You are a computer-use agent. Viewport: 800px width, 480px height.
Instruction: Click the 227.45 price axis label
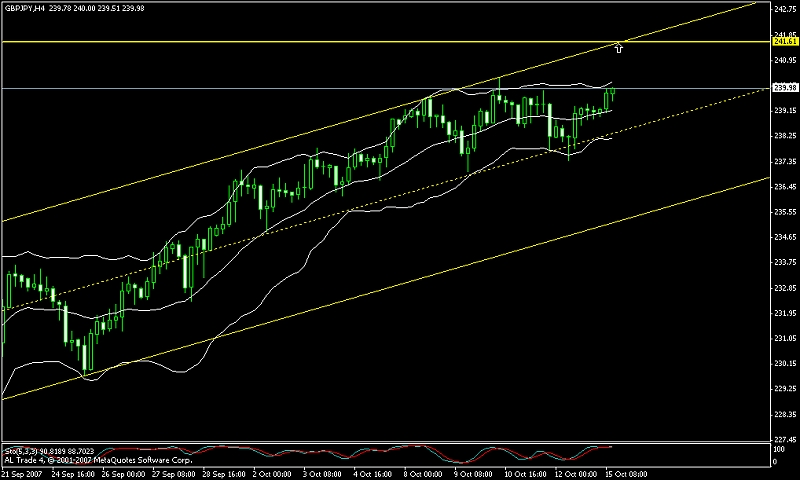point(785,439)
